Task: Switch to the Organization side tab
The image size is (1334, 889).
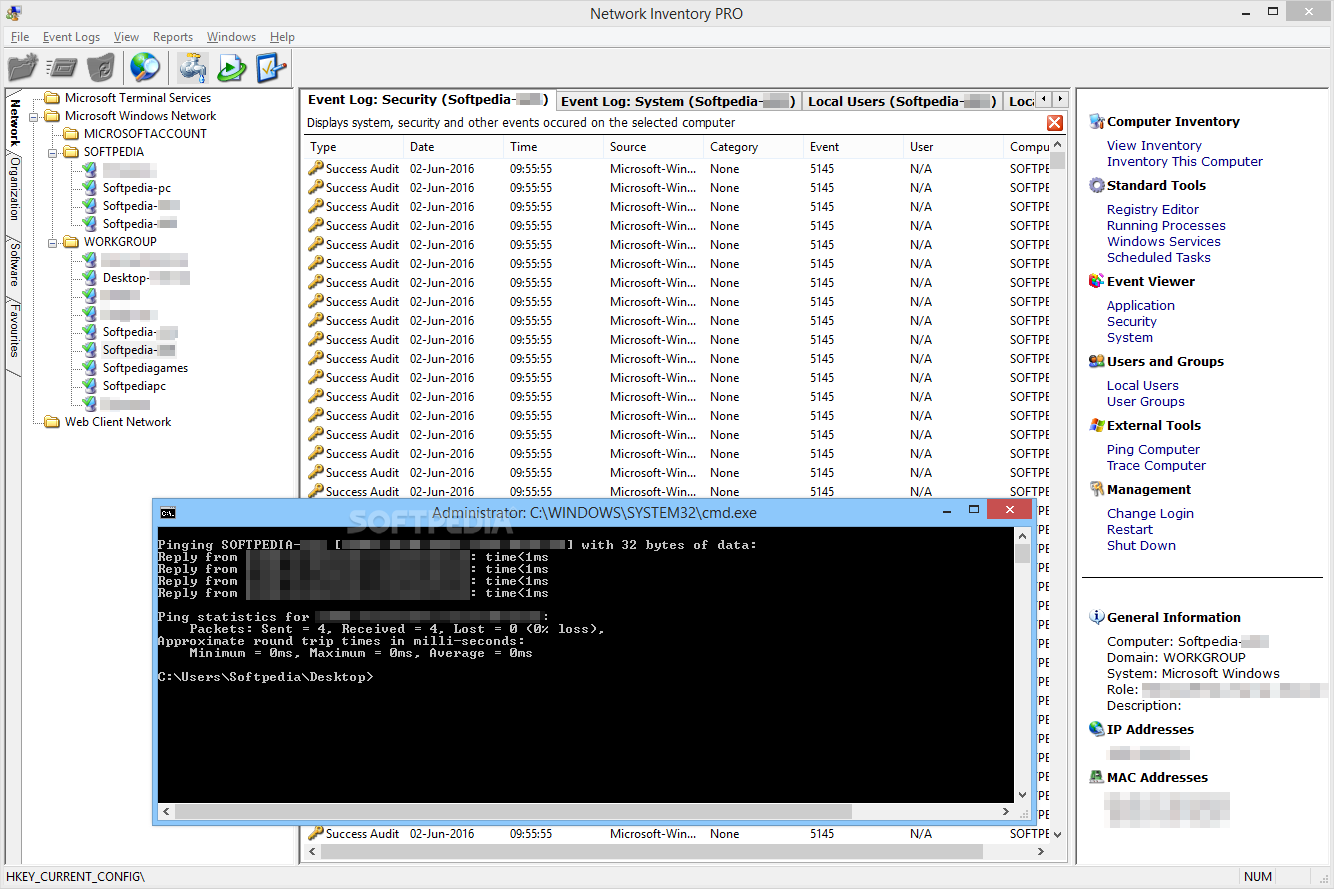Action: tap(14, 188)
